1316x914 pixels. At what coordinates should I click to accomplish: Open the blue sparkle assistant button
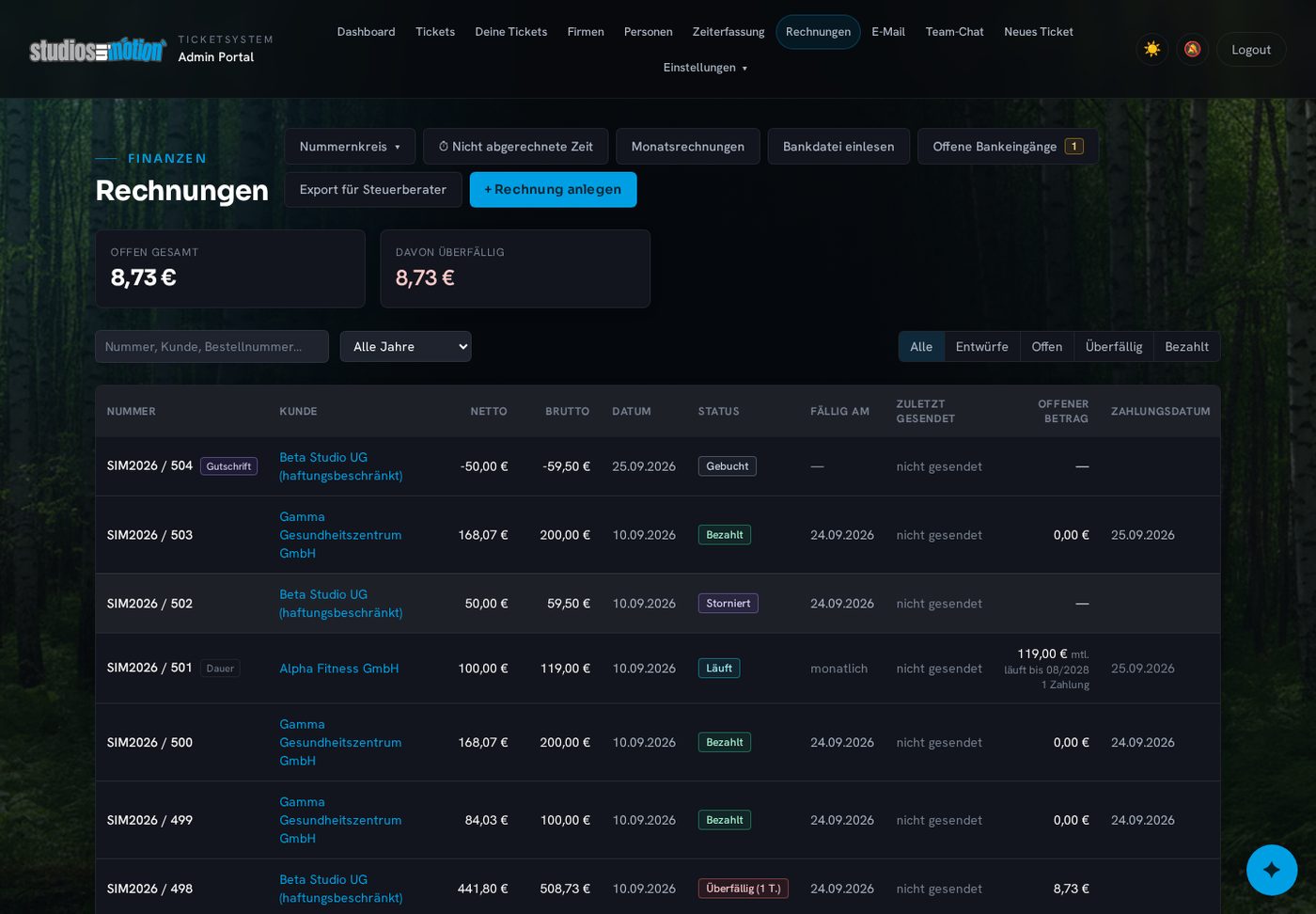1271,870
